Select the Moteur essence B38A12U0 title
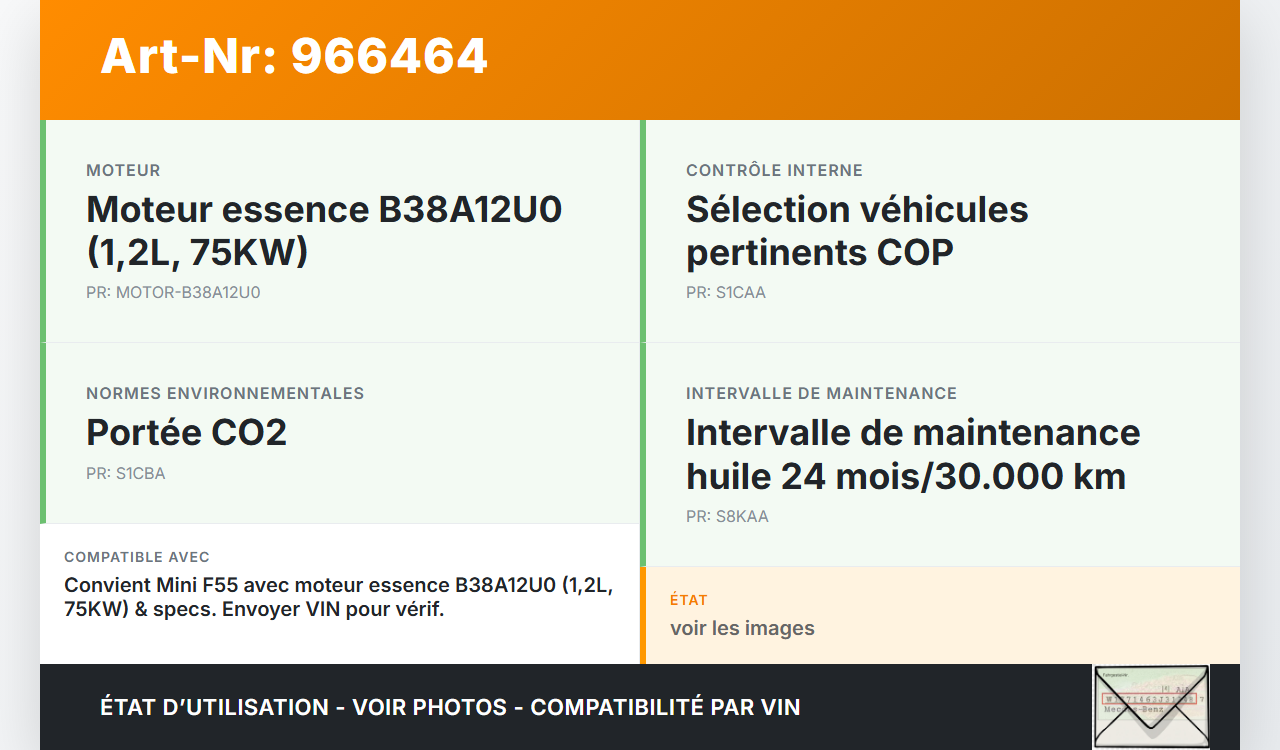The height and width of the screenshot is (750, 1280). pyautogui.click(x=324, y=230)
